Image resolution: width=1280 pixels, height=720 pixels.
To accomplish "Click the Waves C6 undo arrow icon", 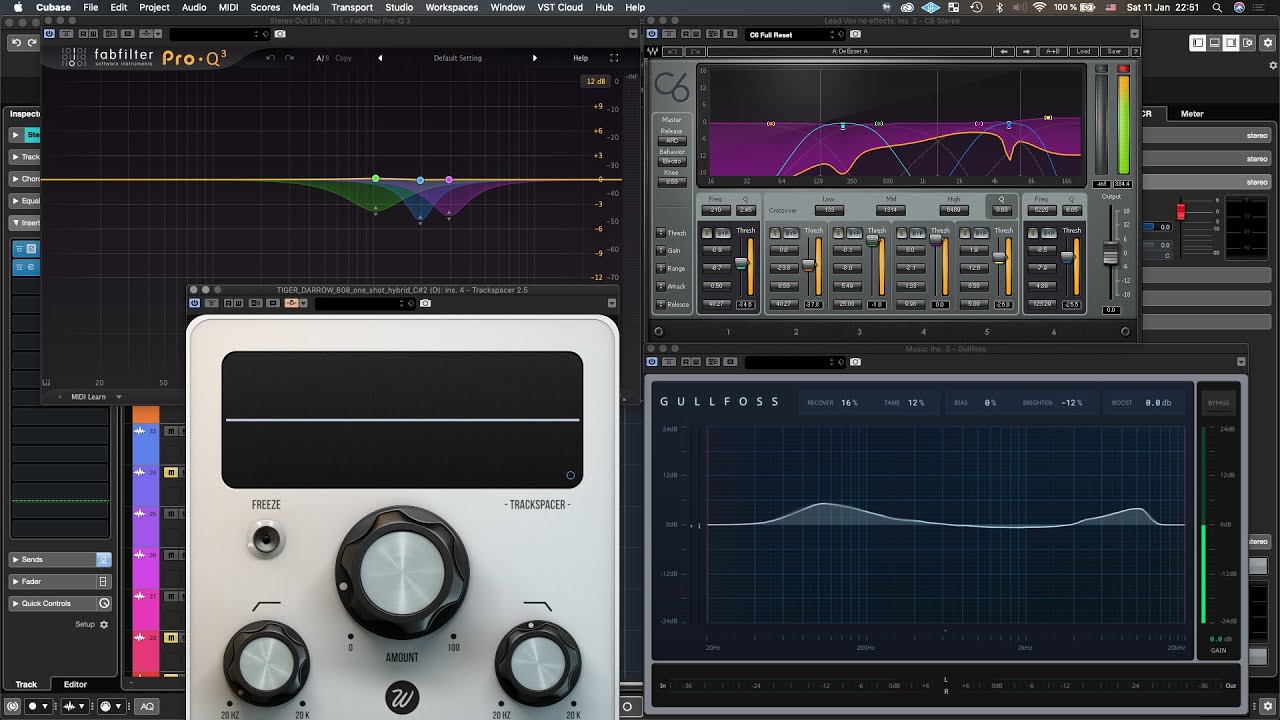I will tap(674, 51).
